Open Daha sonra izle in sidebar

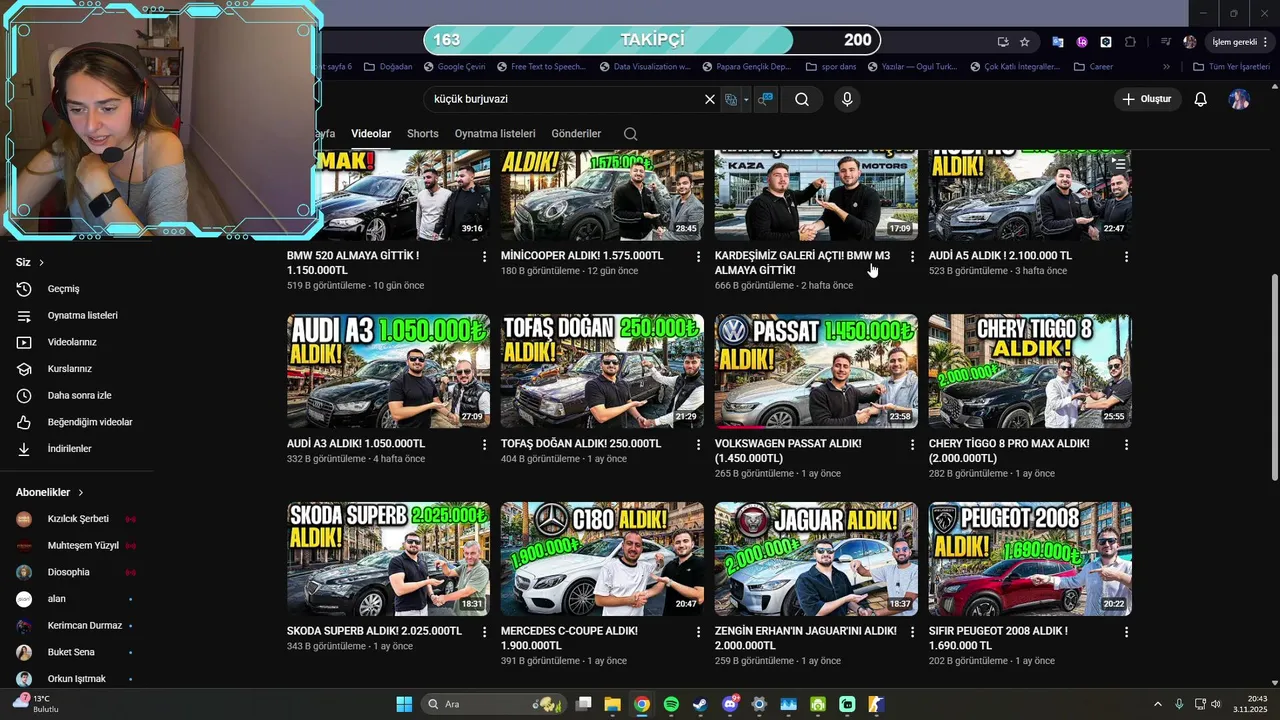(x=80, y=396)
